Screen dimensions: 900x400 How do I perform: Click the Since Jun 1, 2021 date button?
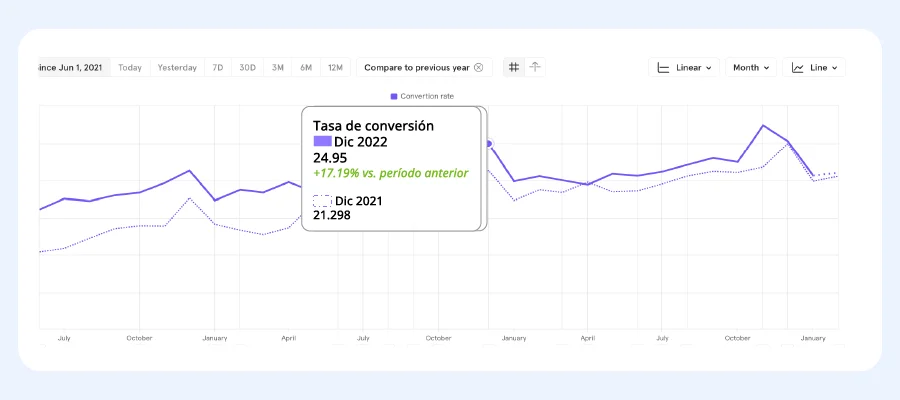(x=73, y=68)
